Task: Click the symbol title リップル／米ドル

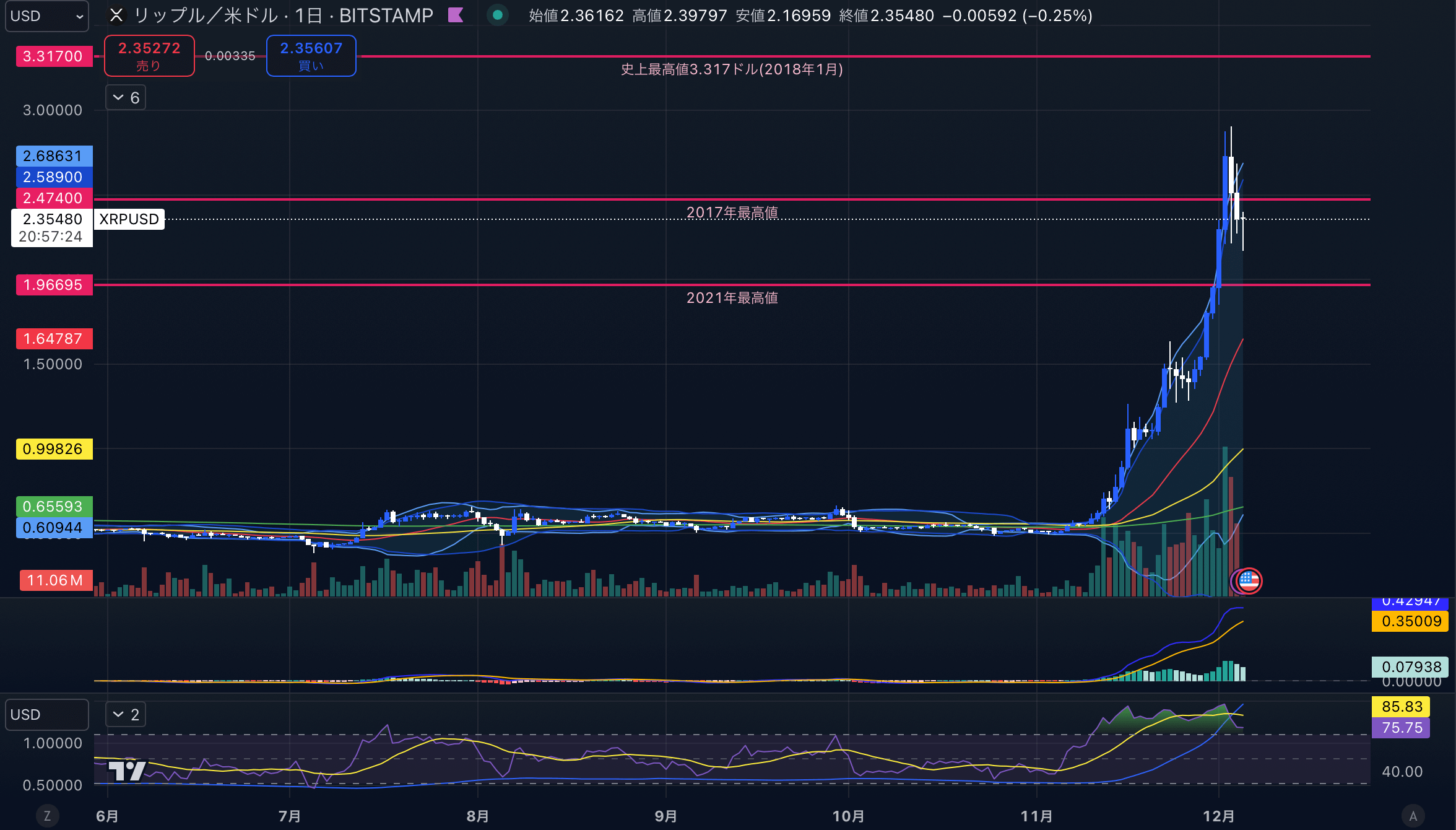Action: point(206,15)
